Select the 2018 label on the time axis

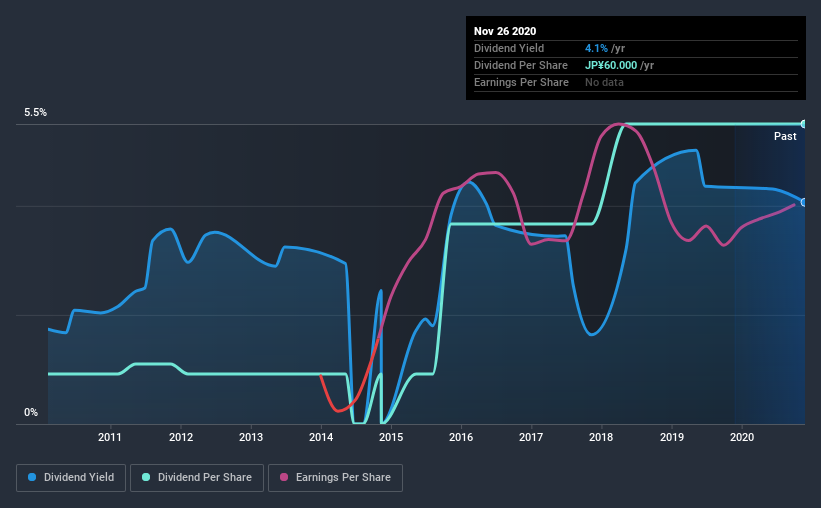click(x=601, y=437)
